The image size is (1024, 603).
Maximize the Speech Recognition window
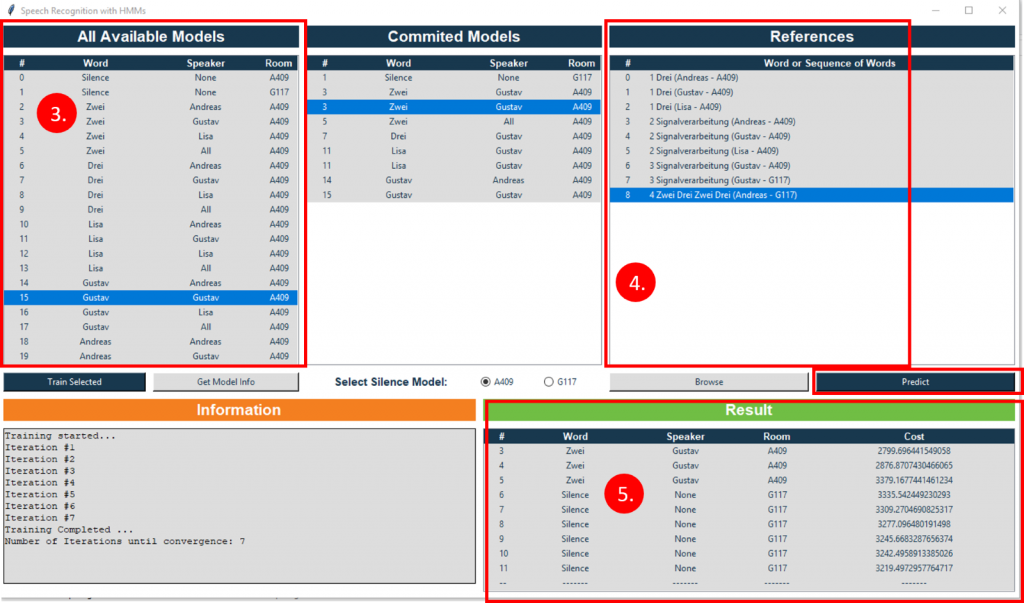pyautogui.click(x=968, y=10)
